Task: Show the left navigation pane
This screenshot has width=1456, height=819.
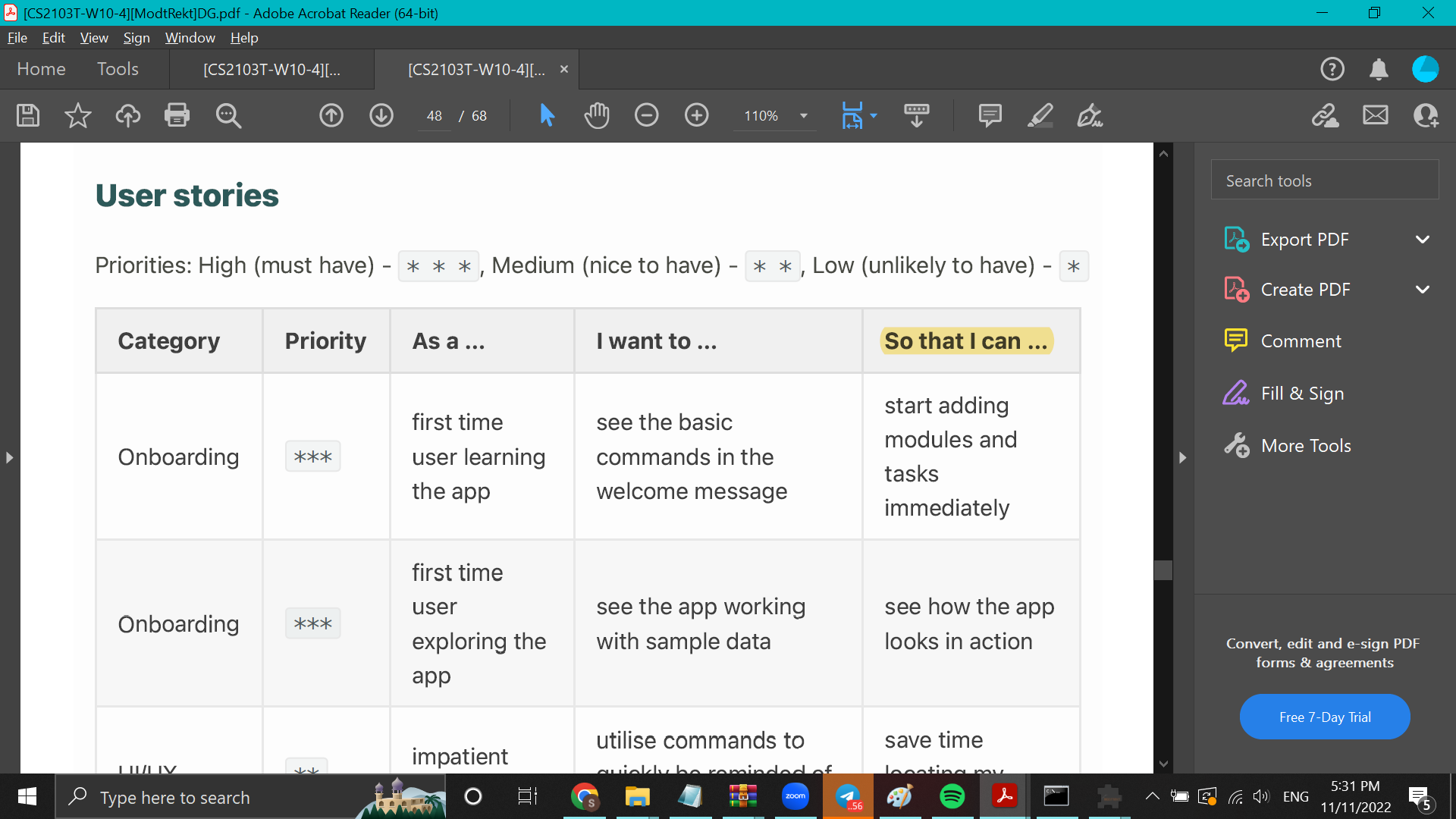Action: 9,457
